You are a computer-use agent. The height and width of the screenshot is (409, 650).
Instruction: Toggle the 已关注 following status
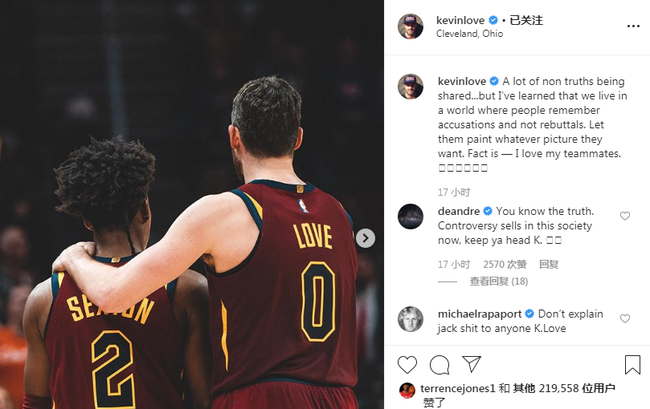[526, 20]
